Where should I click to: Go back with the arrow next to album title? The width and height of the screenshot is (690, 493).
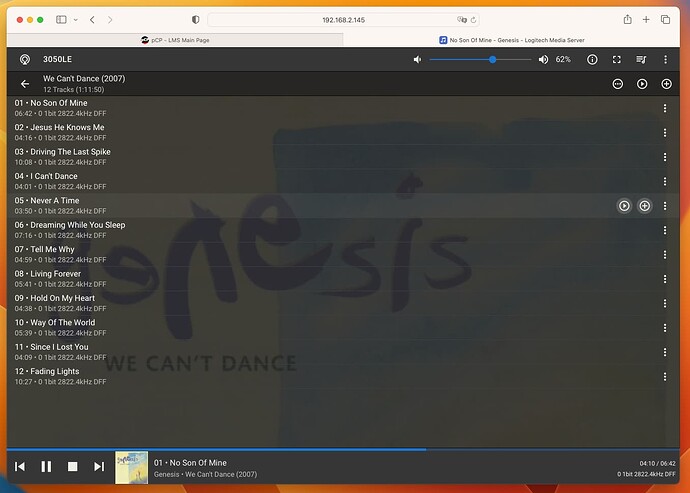[25, 84]
